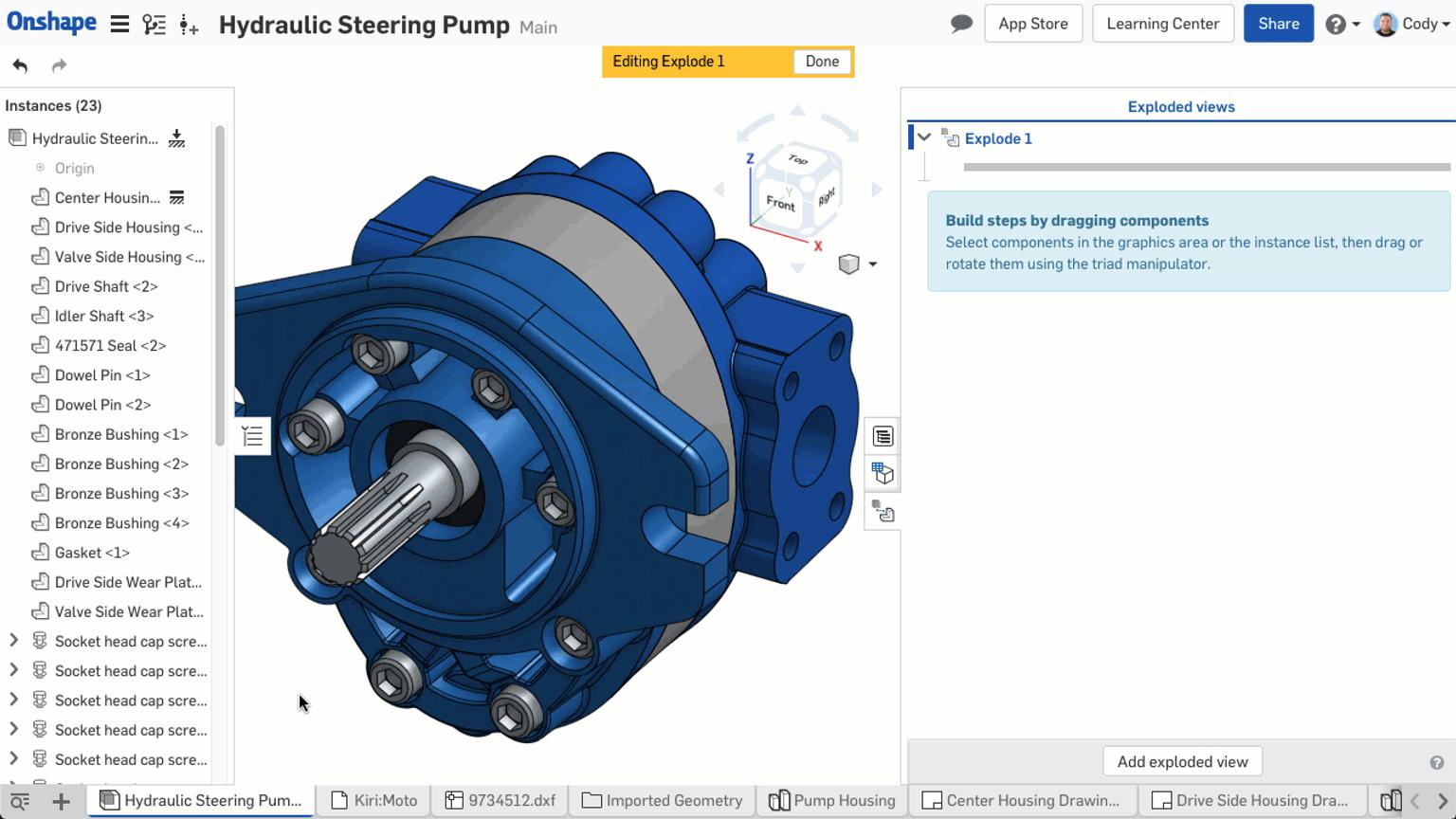This screenshot has height=819, width=1456.
Task: Create a new version with the version icon
Action: pos(189,26)
